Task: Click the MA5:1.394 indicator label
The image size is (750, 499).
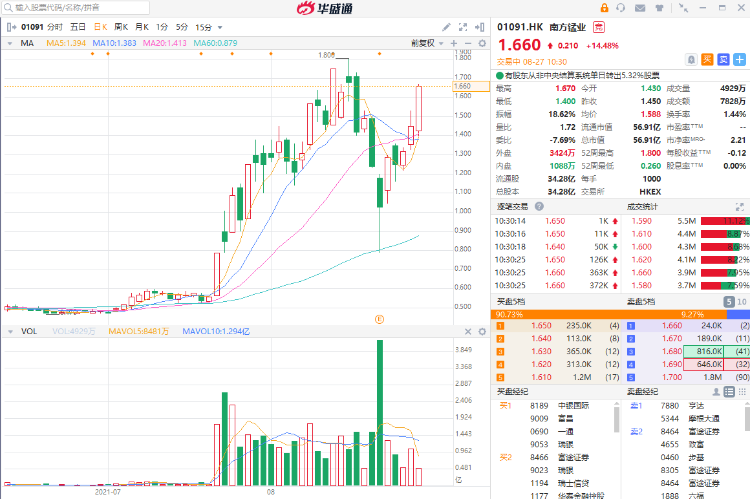Action: 66,43
